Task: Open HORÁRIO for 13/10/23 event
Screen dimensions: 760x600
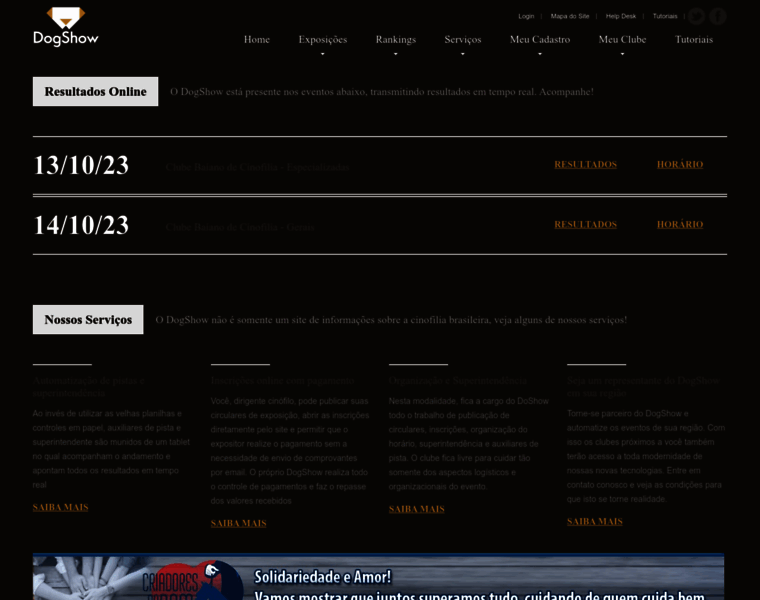Action: (680, 165)
